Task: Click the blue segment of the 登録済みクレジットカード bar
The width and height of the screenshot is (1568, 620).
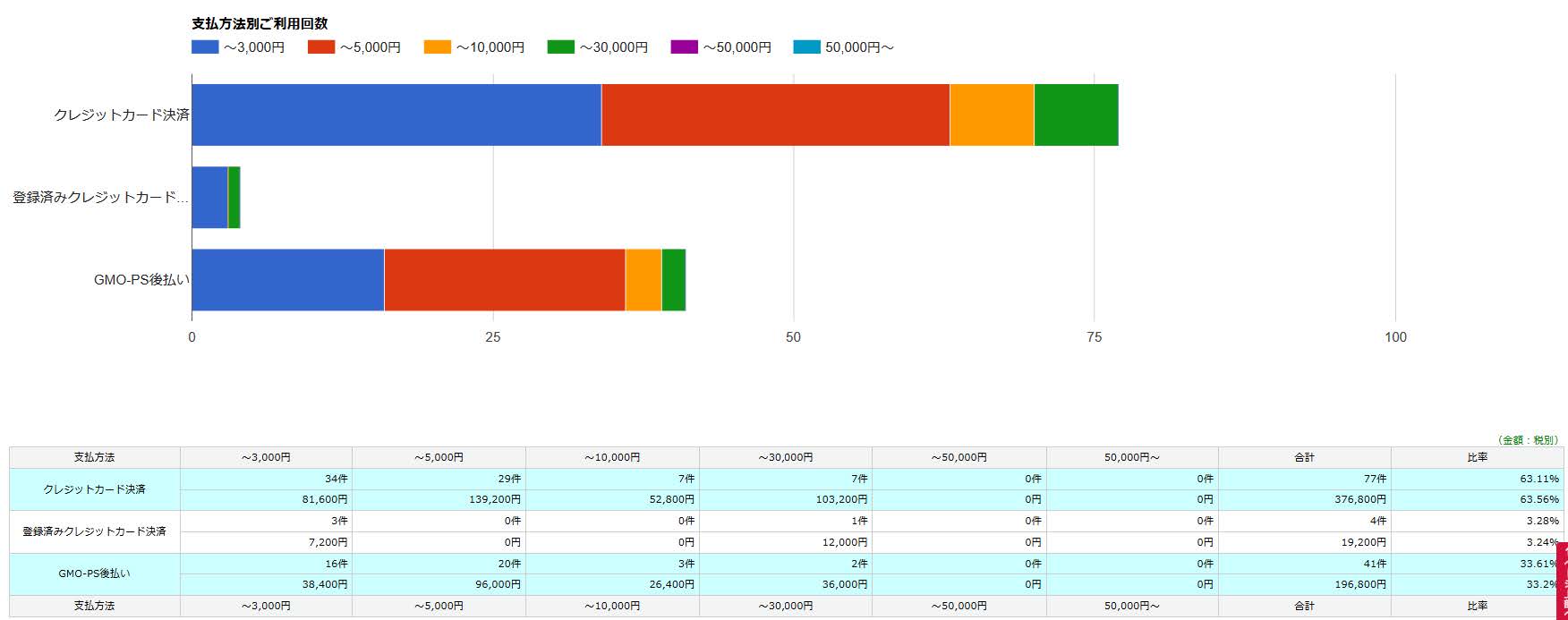Action: [209, 198]
